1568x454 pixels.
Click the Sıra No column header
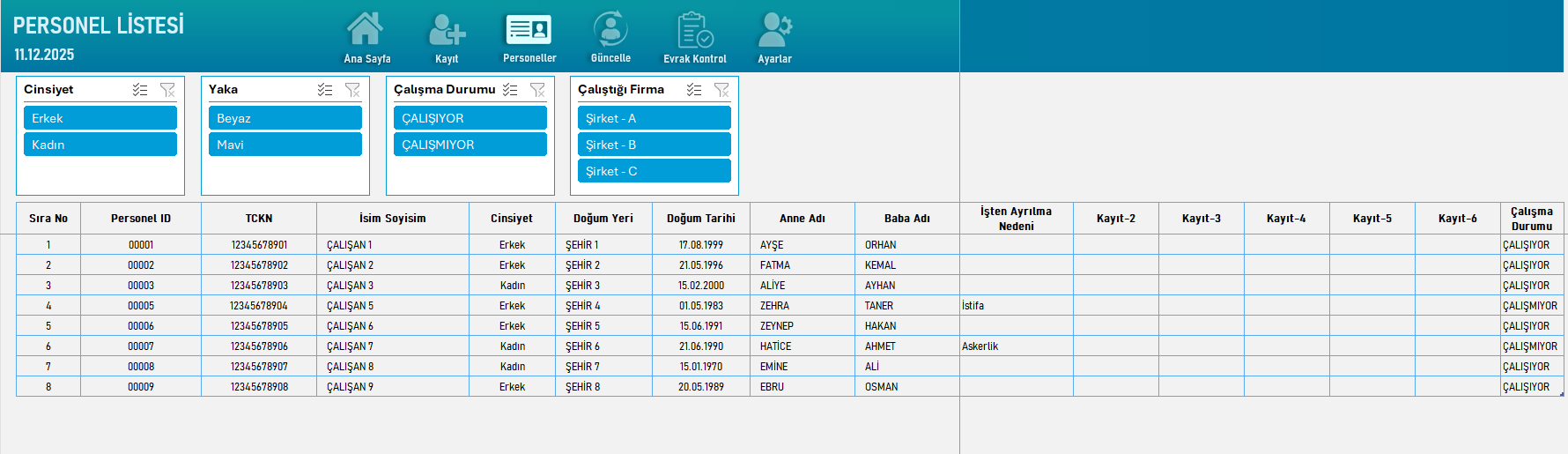pyautogui.click(x=48, y=219)
